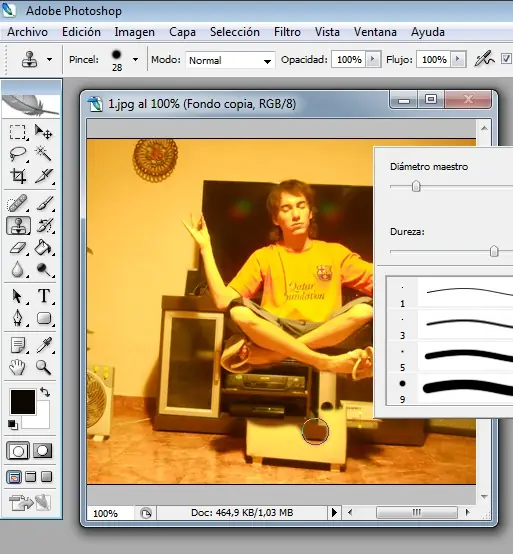
Task: Open the Opacidad slider arrow
Action: coord(372,59)
